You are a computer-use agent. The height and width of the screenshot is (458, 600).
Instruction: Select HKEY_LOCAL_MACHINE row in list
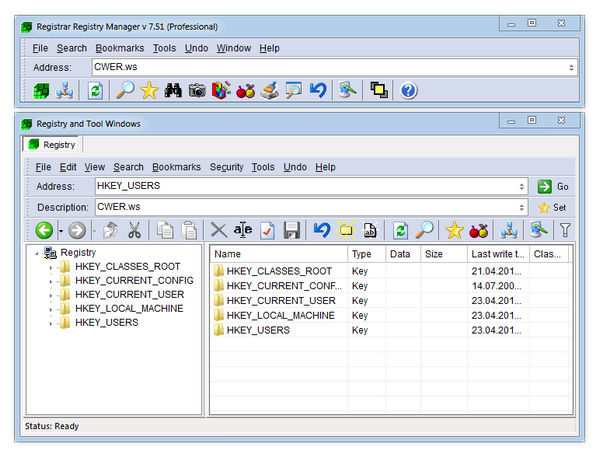point(391,316)
